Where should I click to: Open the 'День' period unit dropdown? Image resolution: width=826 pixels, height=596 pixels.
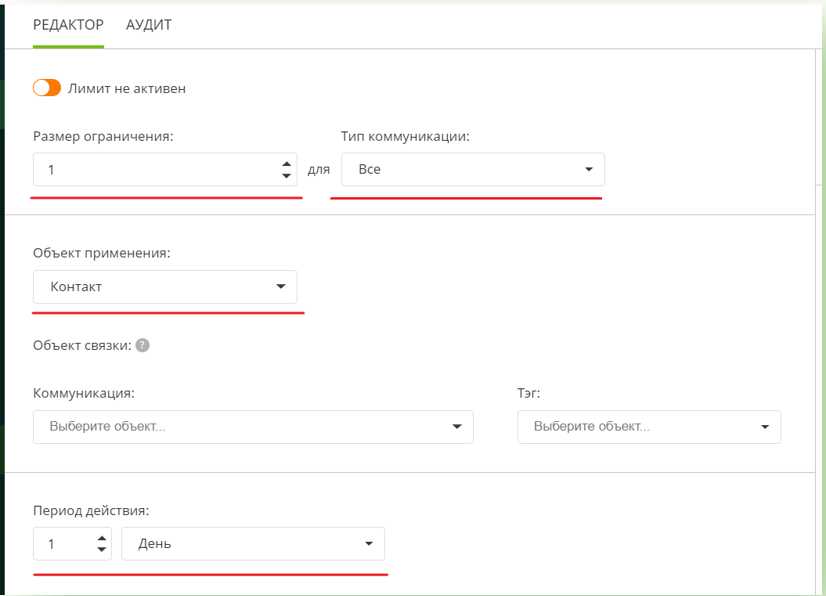click(240, 544)
